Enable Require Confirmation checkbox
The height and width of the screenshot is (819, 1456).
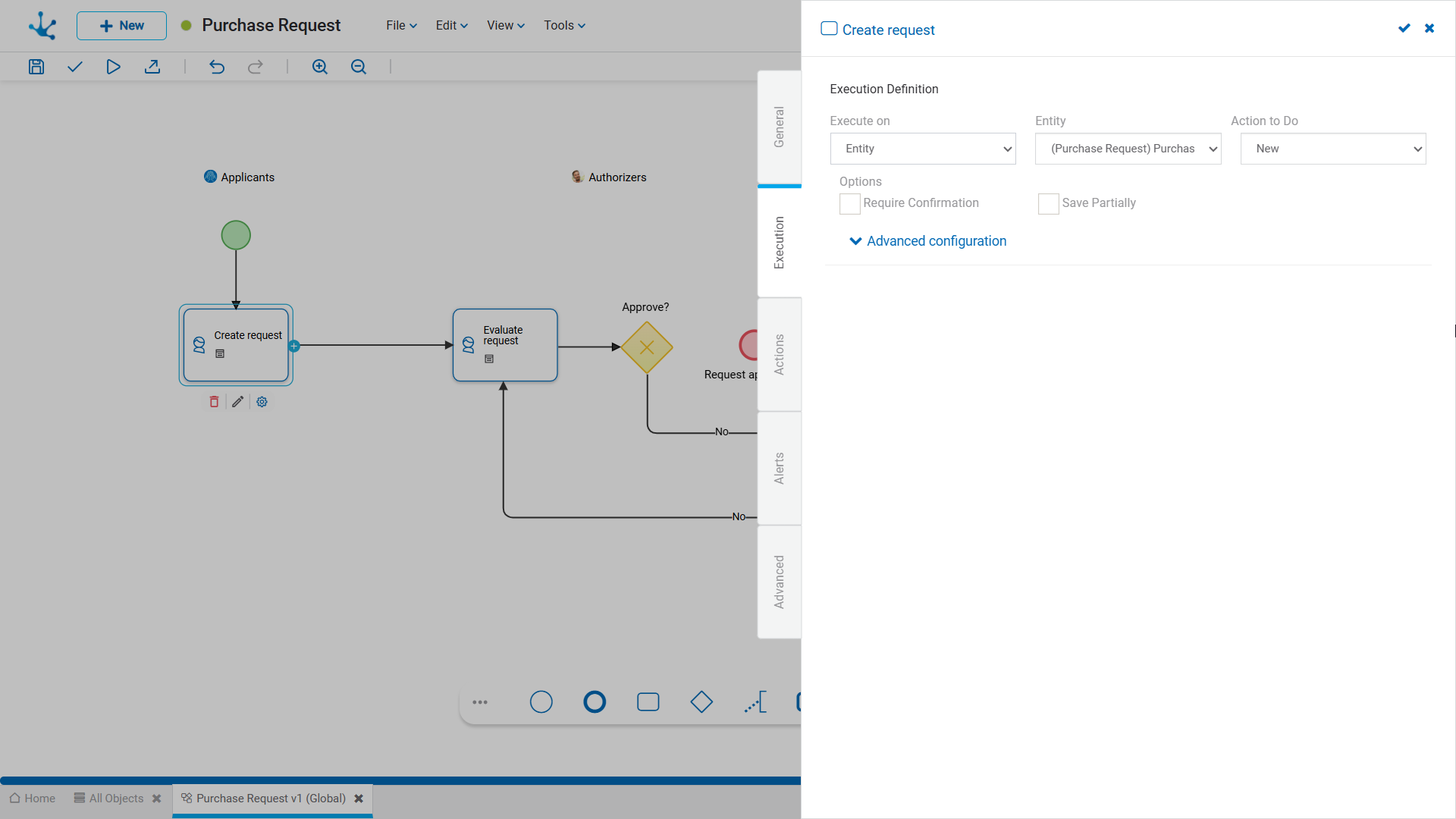point(849,203)
